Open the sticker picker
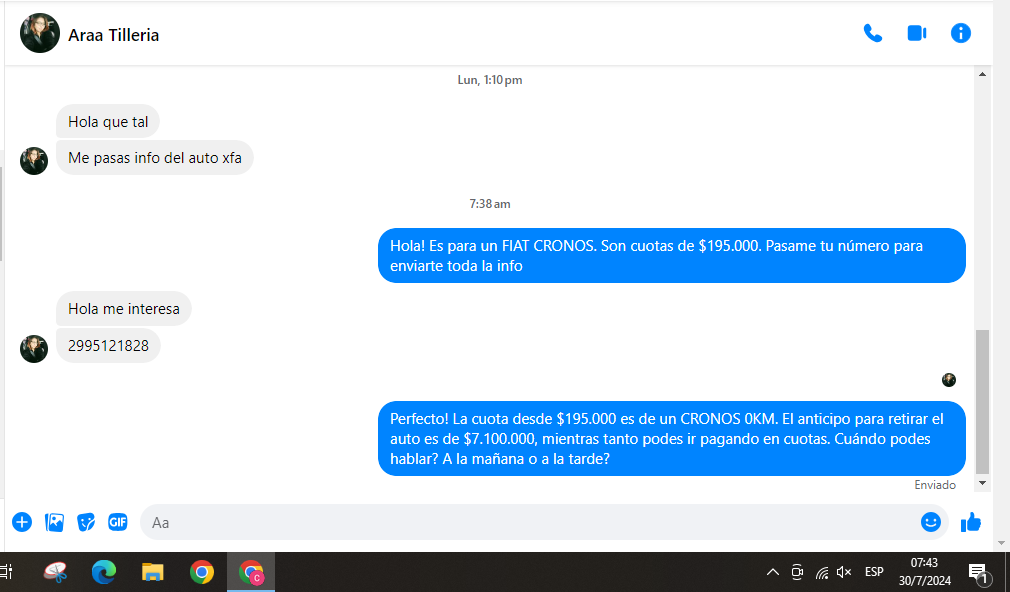Image resolution: width=1010 pixels, height=592 pixels. coord(86,522)
